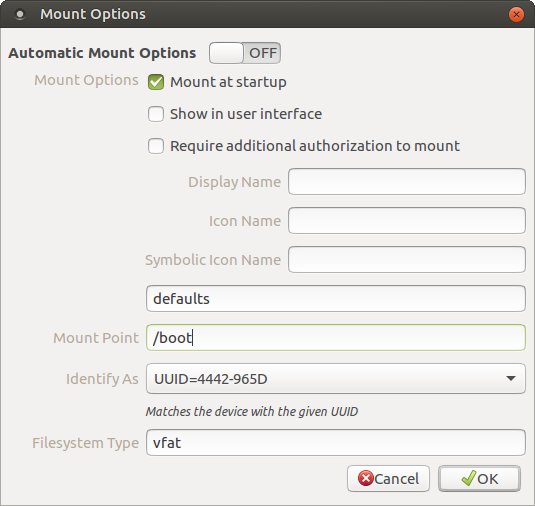Check Require additional authorization to mount

click(156, 146)
